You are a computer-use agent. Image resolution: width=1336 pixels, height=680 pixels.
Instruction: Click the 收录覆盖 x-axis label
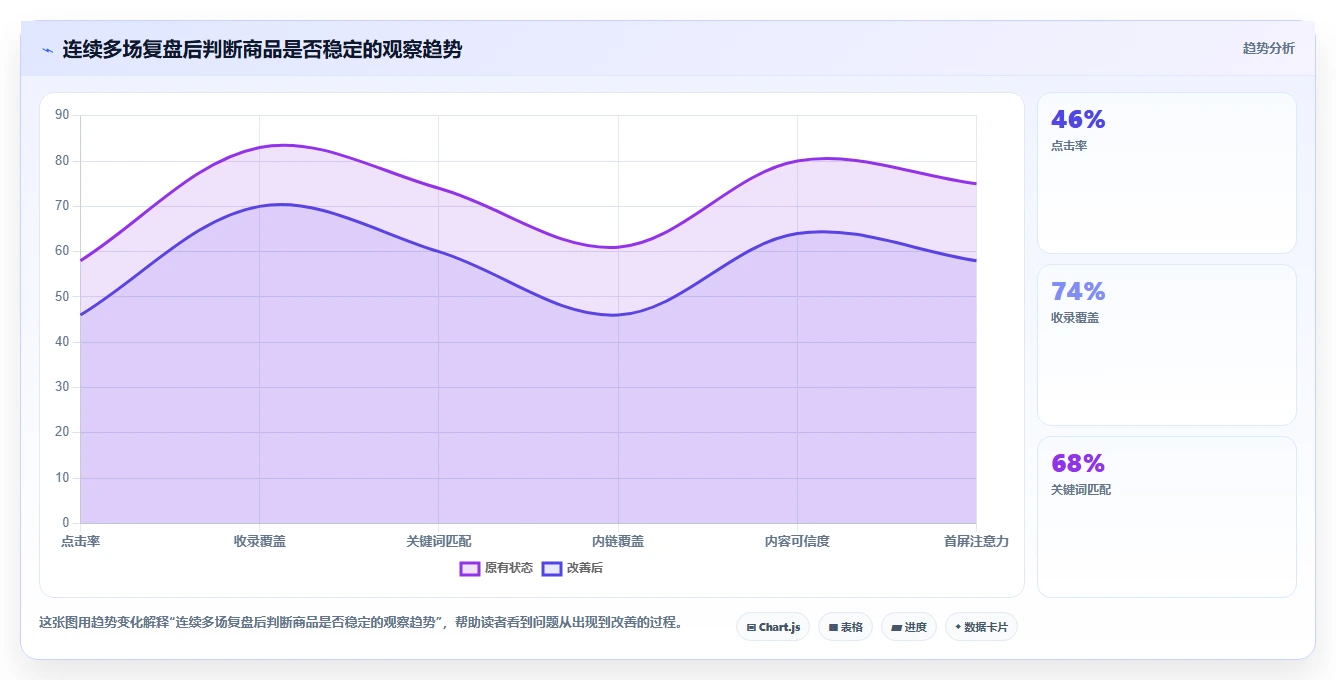click(260, 541)
